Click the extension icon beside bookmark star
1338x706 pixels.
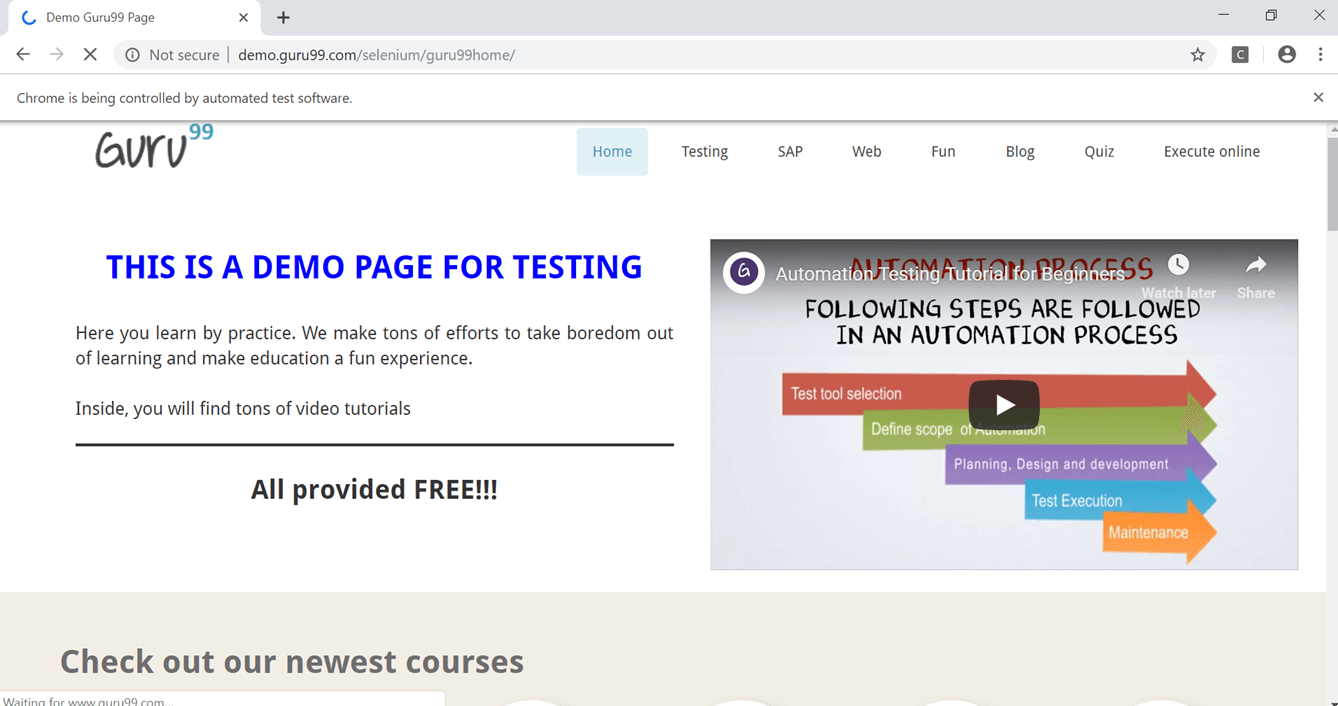click(x=1240, y=55)
